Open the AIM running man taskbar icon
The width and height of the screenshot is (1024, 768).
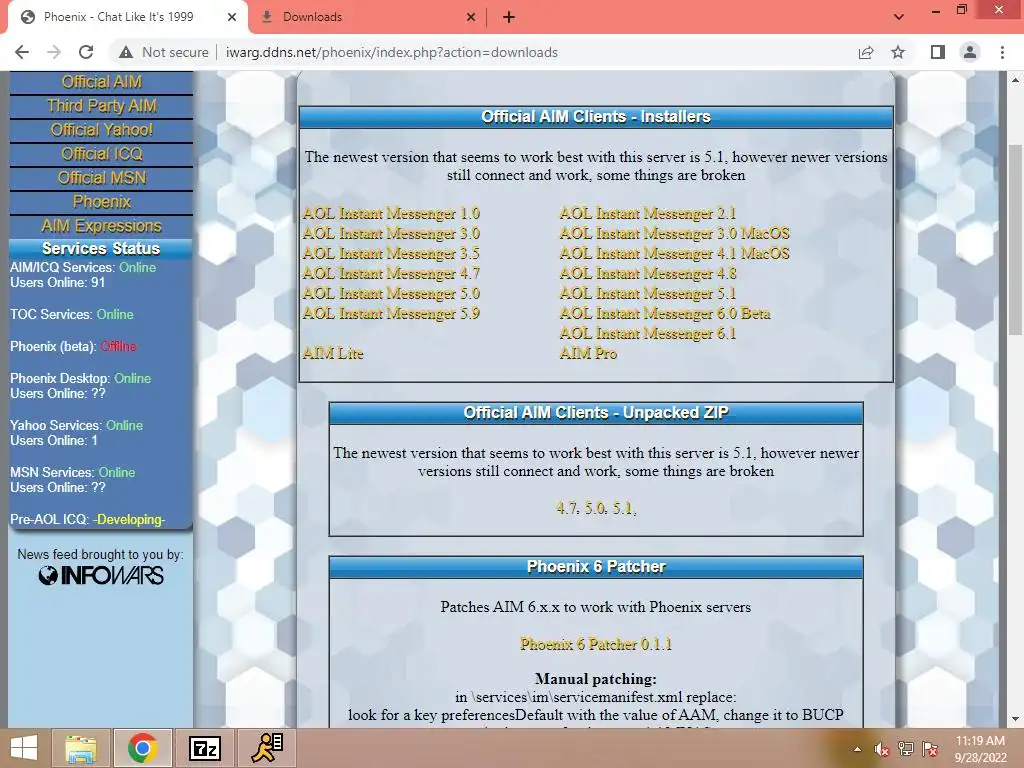pyautogui.click(x=266, y=748)
